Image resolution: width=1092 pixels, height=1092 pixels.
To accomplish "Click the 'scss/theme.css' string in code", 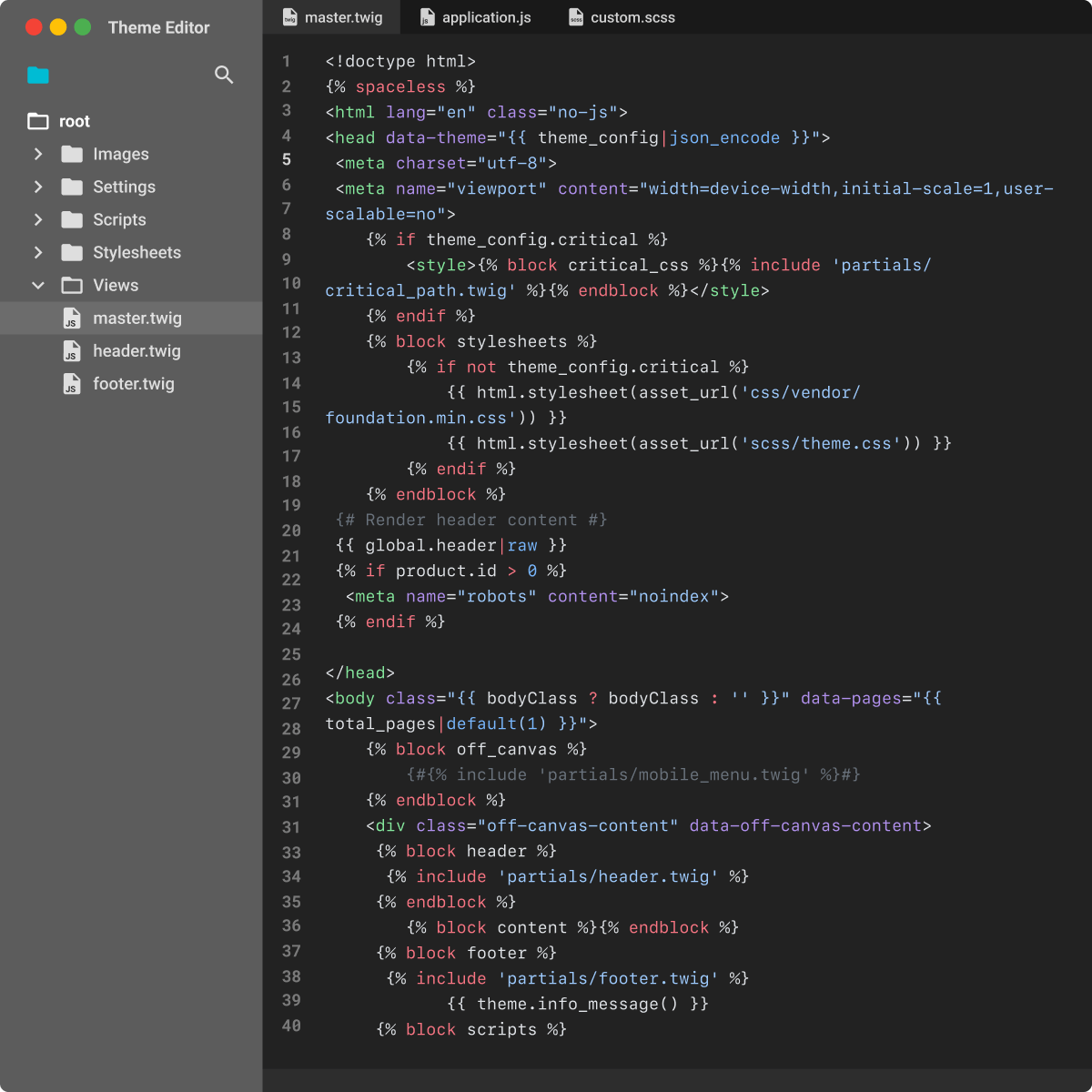I will coord(822,443).
